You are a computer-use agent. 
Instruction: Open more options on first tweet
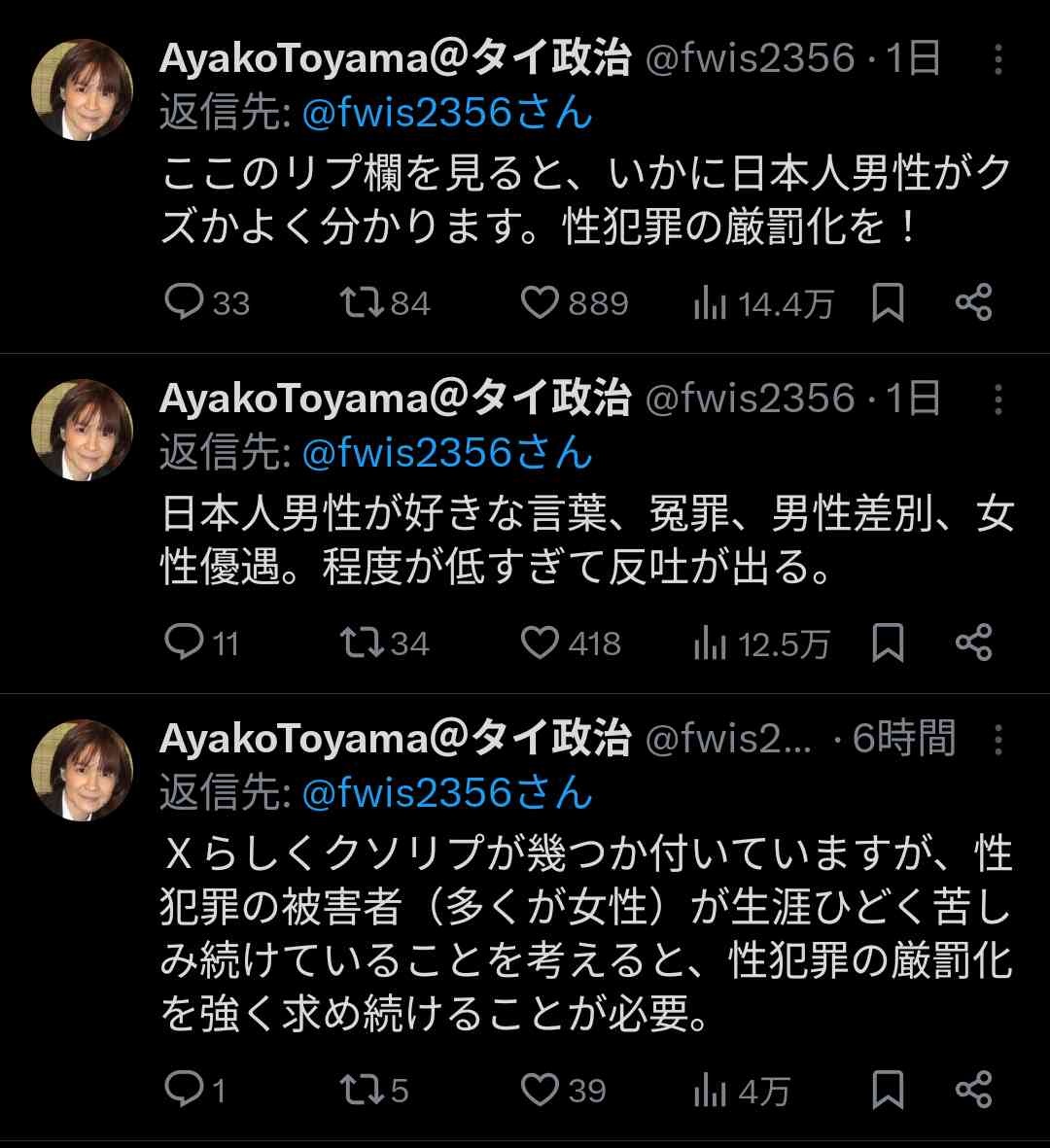tap(997, 60)
